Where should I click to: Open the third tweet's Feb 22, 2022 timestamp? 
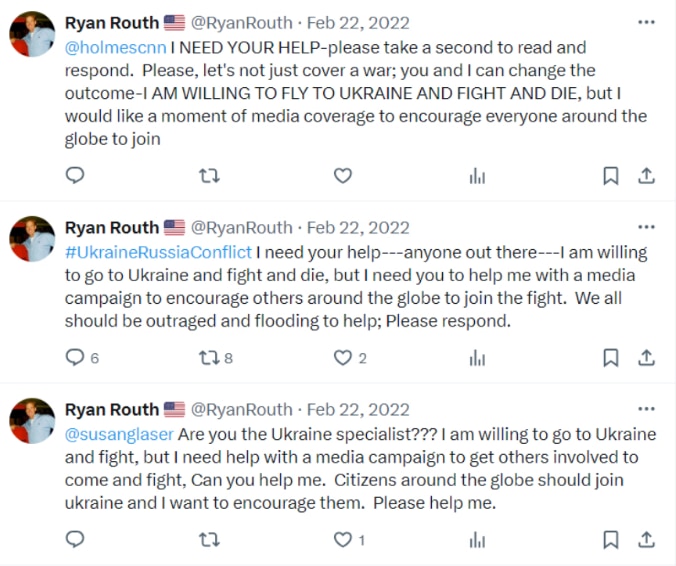(x=357, y=409)
